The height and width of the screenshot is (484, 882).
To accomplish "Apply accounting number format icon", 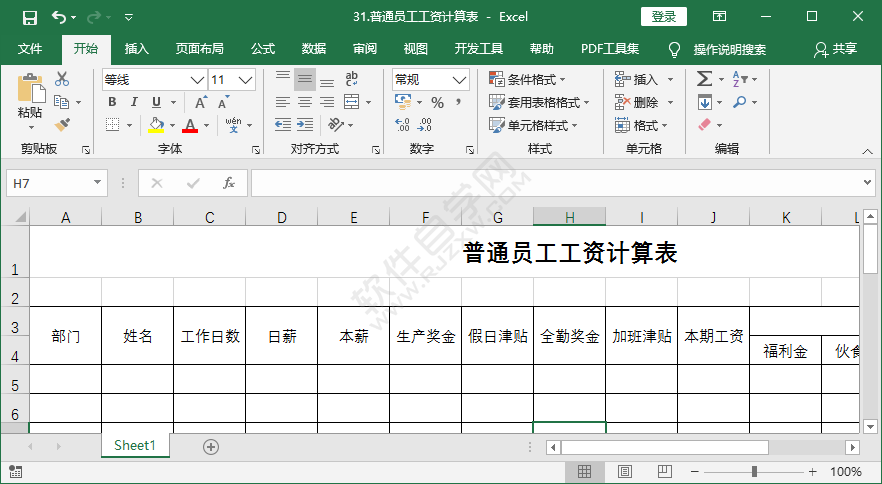I will 403,102.
